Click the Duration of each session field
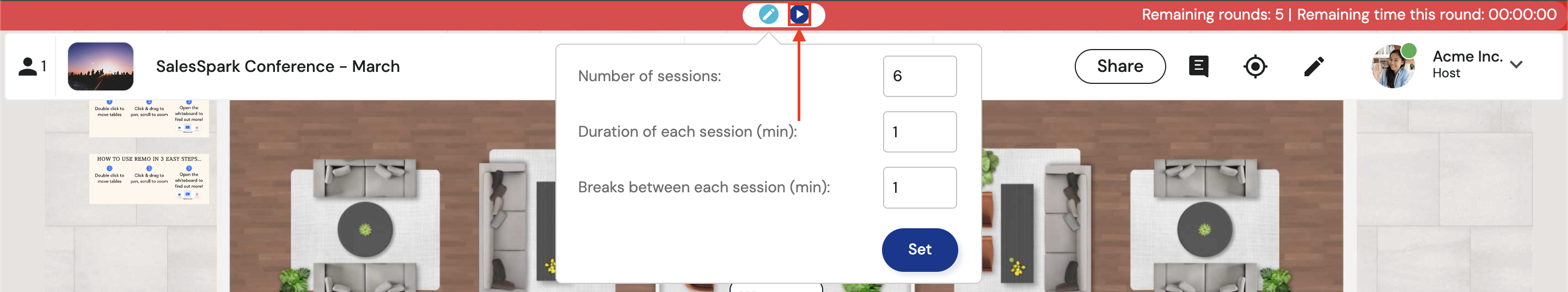 [x=919, y=132]
